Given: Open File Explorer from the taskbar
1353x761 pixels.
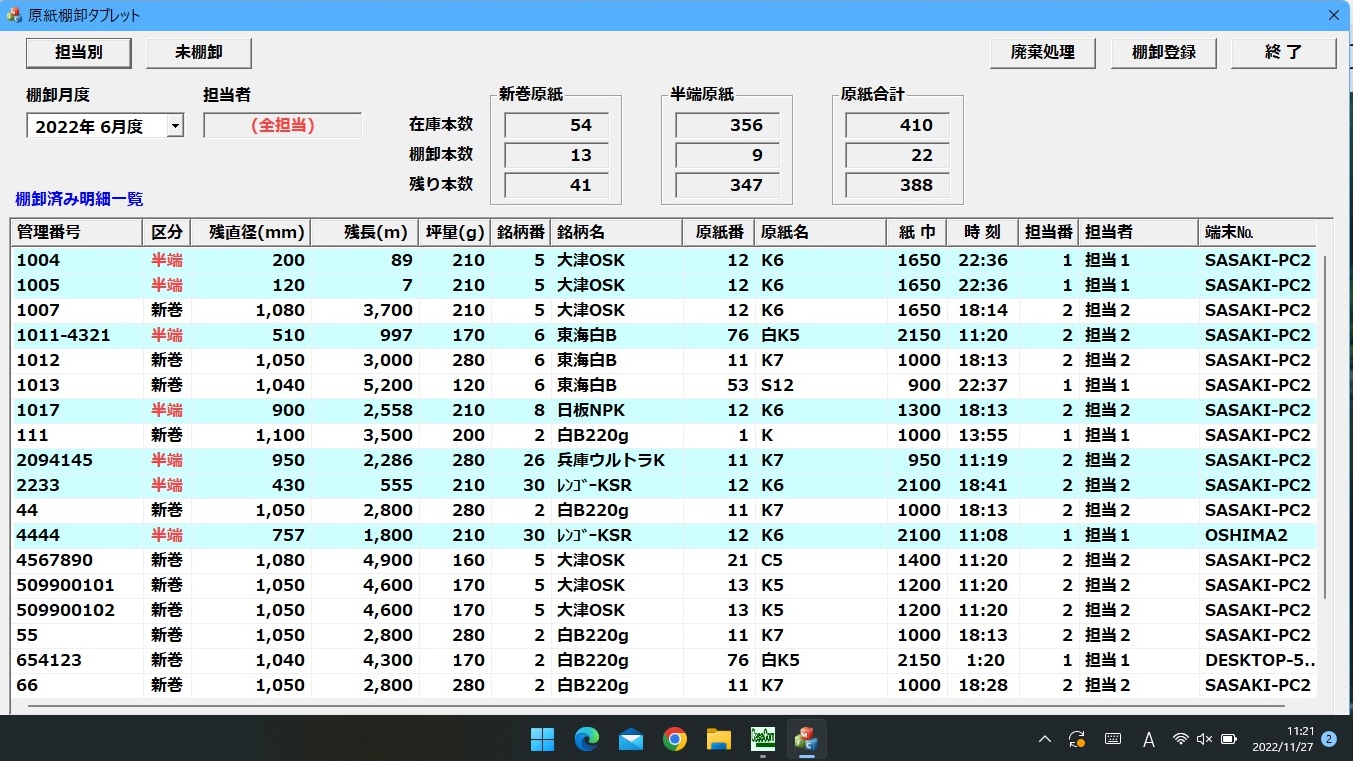Looking at the screenshot, I should click(719, 739).
